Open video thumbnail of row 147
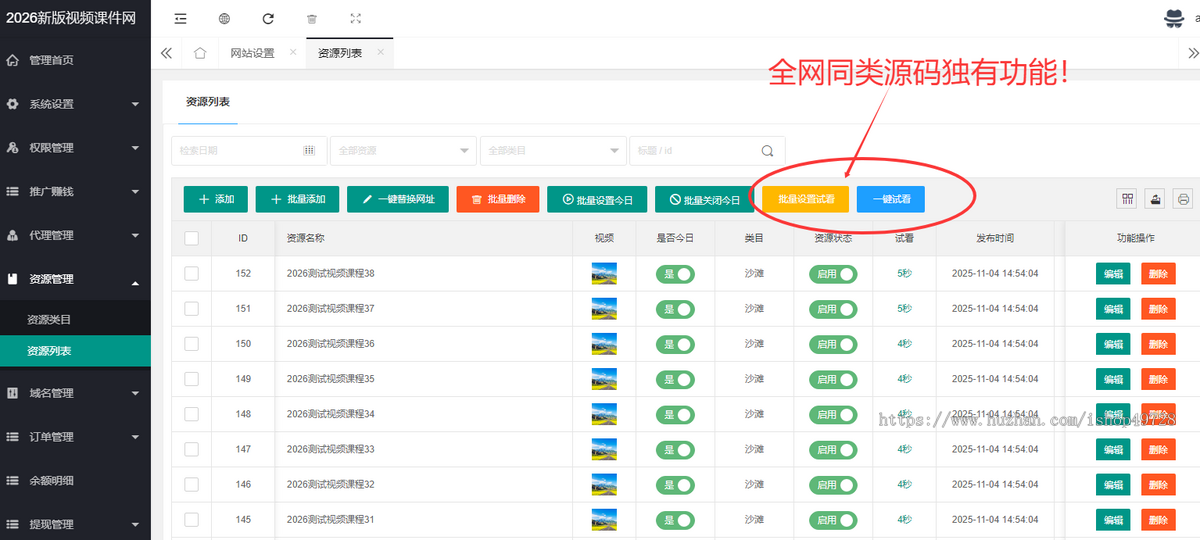 click(604, 449)
